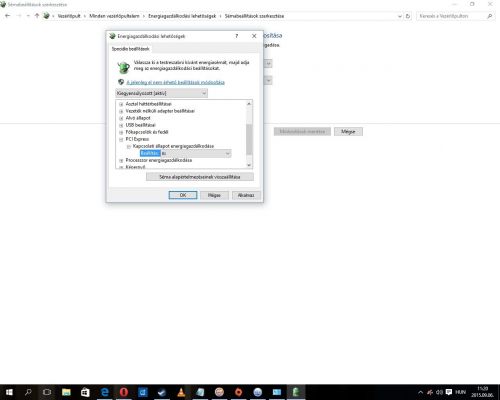Click OK in the power options dialog
The image size is (500, 400).
point(183,195)
